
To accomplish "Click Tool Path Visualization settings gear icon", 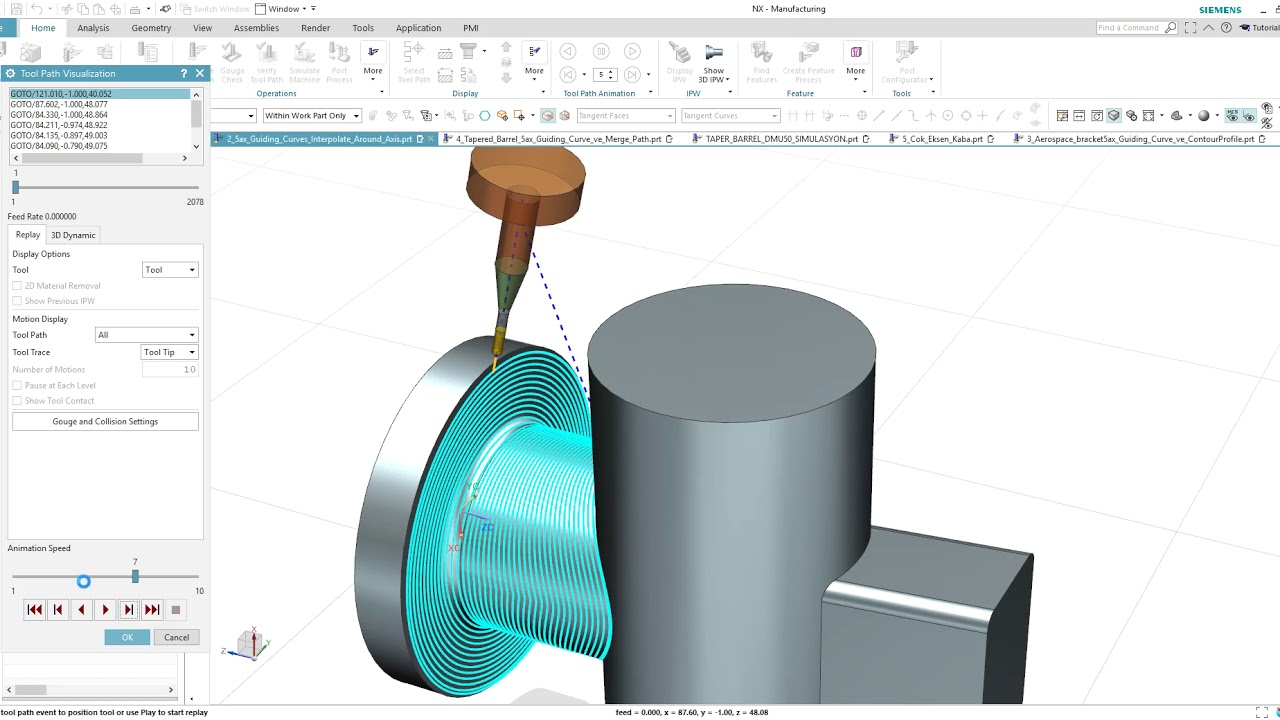I will pyautogui.click(x=9, y=73).
